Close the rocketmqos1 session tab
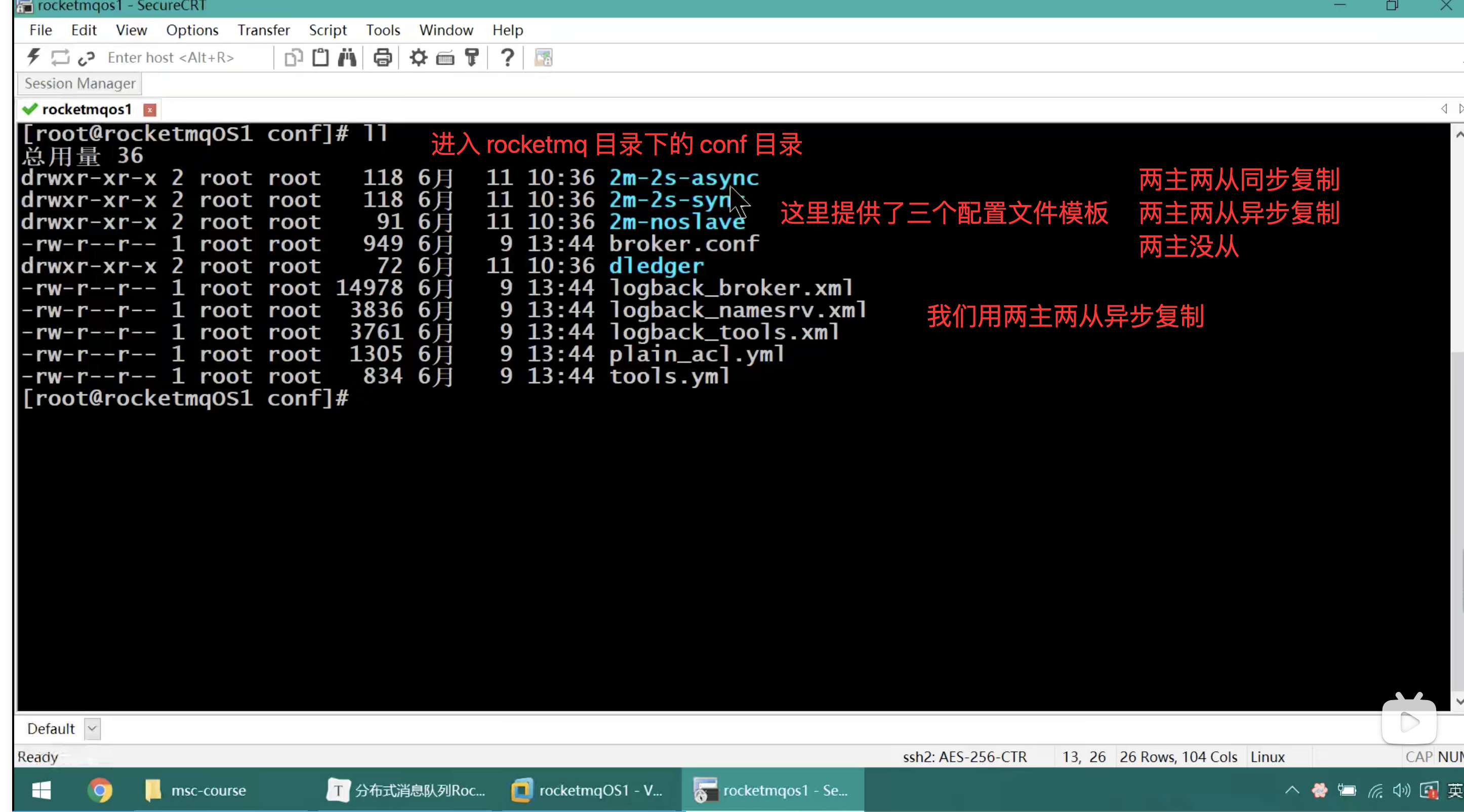 [x=149, y=110]
